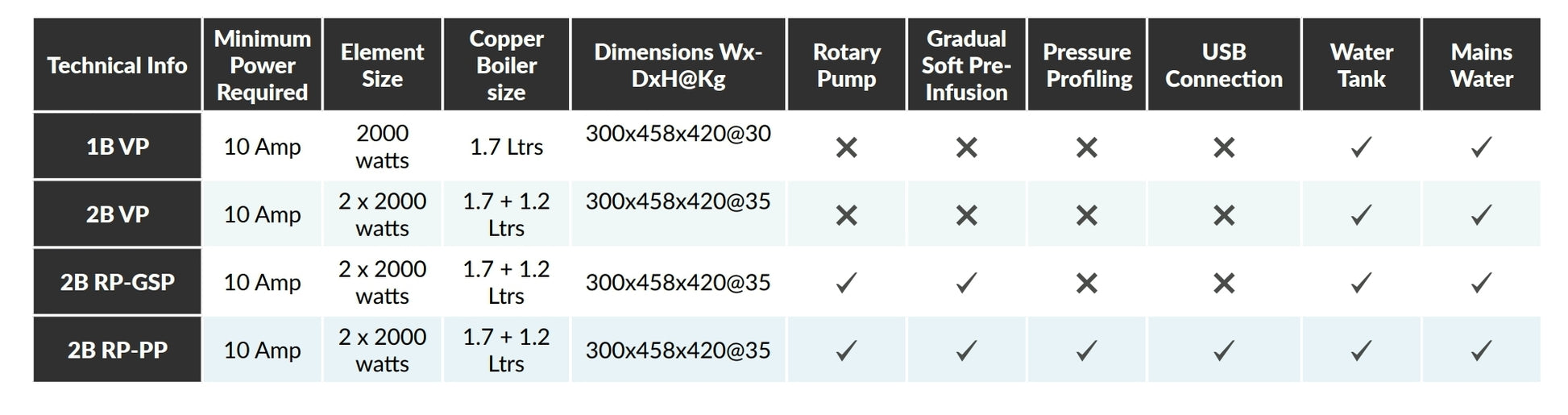The height and width of the screenshot is (415, 1568).
Task: Select the Rotary Pump column header
Action: point(846,64)
